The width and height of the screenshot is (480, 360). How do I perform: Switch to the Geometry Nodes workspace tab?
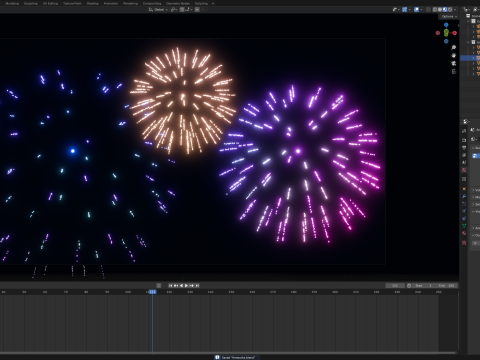[x=178, y=3]
